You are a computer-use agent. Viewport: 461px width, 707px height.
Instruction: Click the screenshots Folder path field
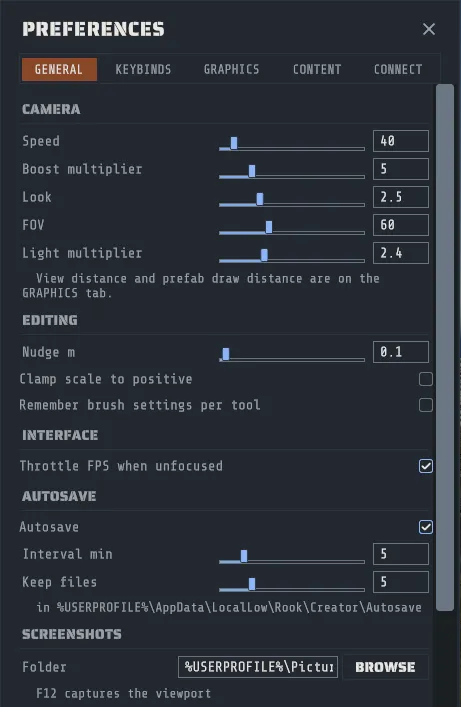point(258,667)
